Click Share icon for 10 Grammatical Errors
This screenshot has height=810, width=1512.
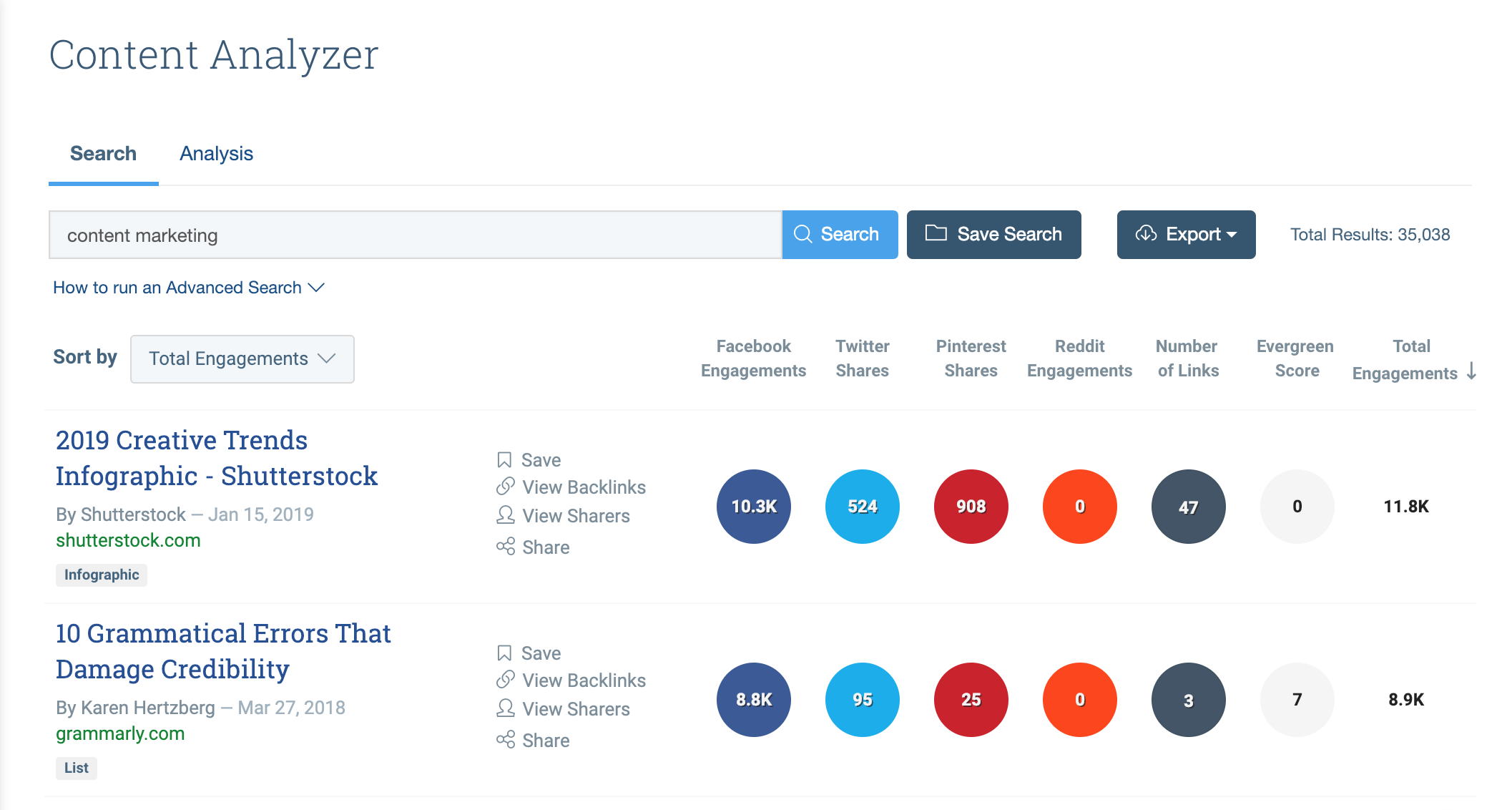point(506,740)
